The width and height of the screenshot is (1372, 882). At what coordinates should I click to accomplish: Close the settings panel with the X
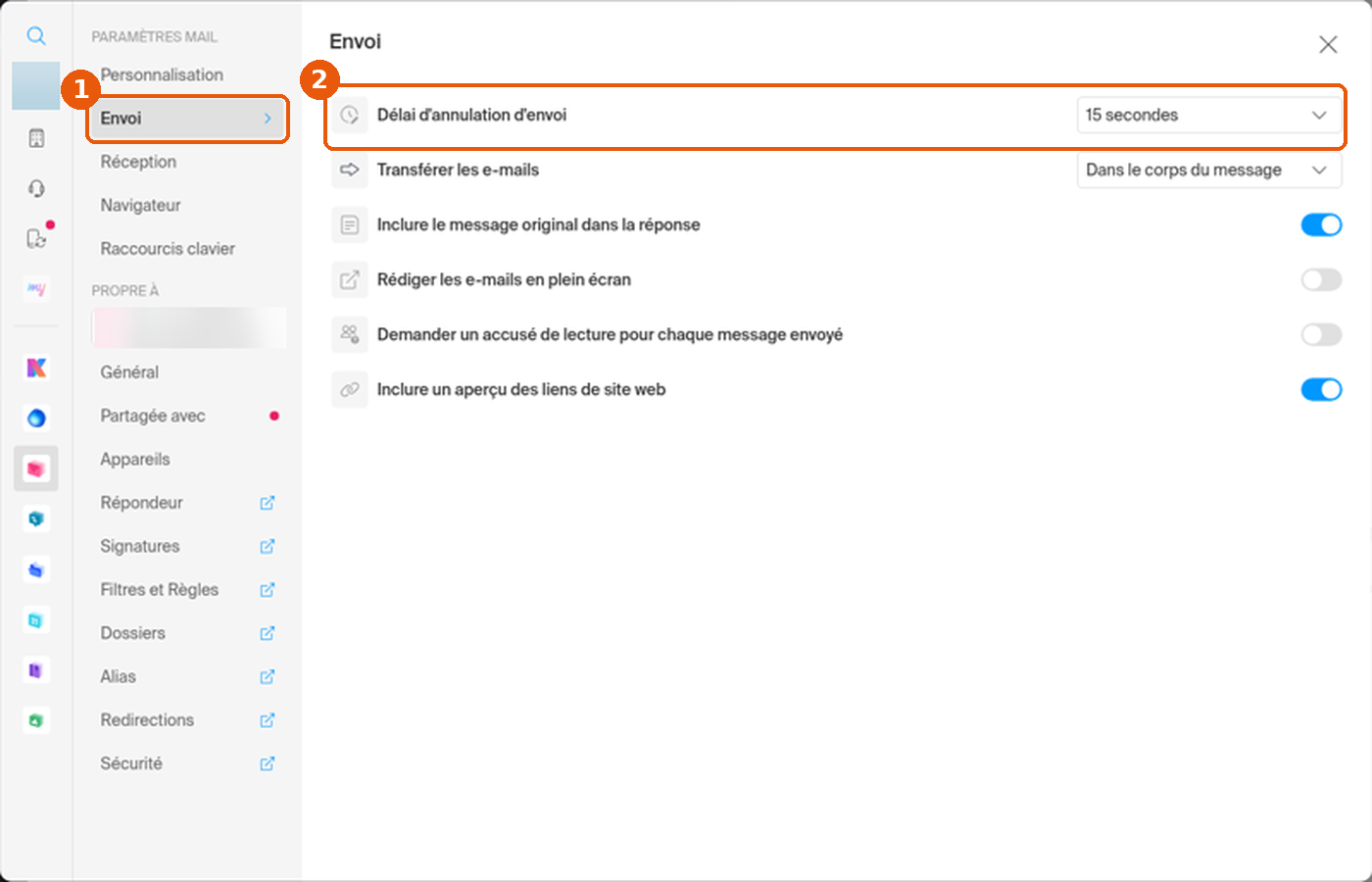1328,44
